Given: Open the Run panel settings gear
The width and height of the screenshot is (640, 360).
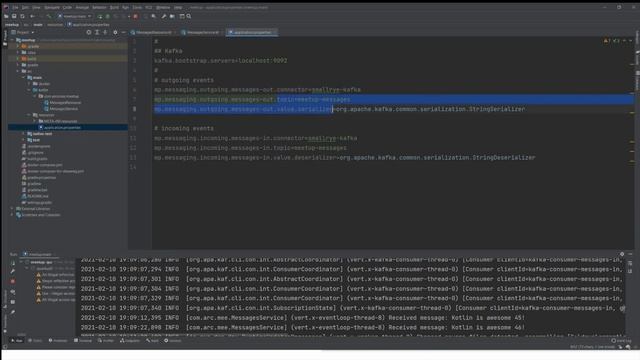Looking at the screenshot, I should click(622, 254).
